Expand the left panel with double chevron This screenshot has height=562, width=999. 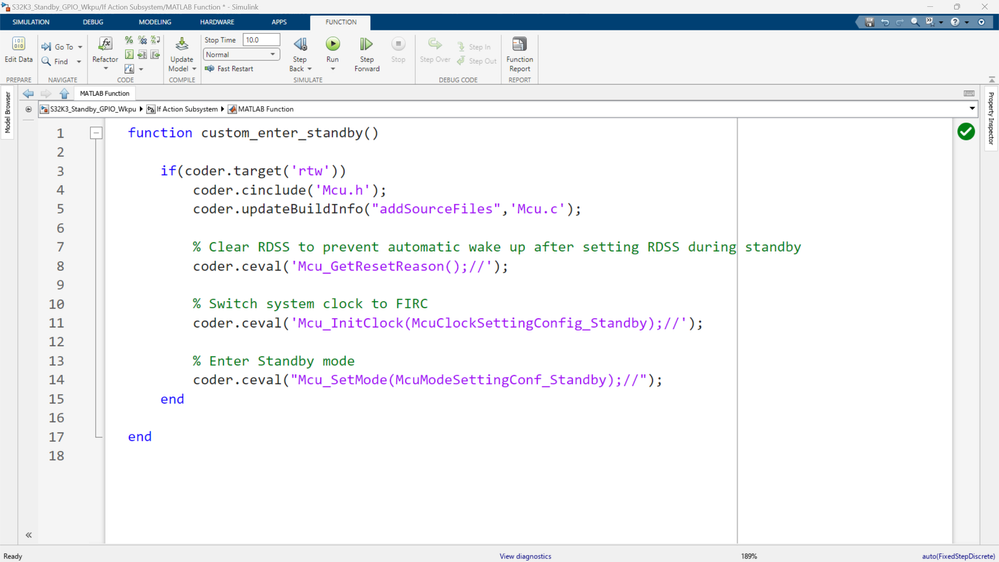(28, 535)
